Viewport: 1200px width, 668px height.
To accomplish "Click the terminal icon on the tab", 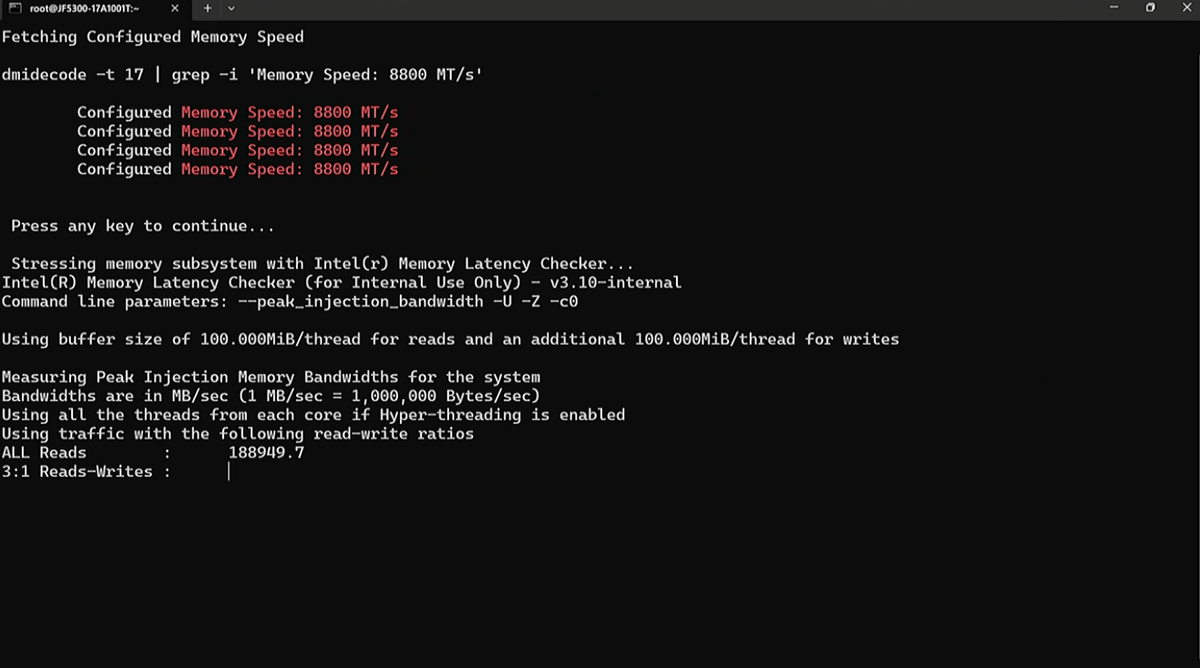I will 16,8.
